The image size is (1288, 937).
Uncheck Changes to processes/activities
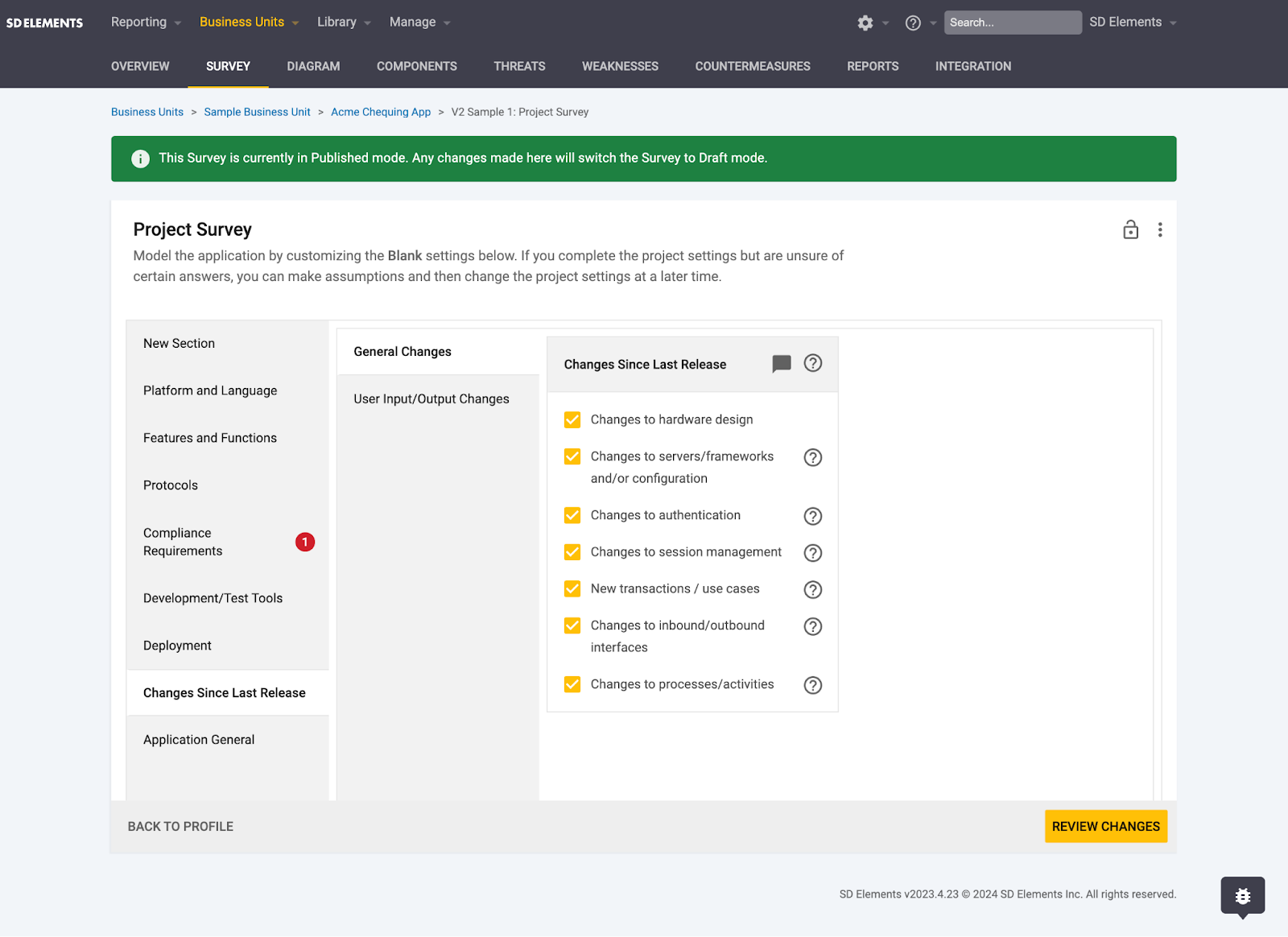point(572,684)
